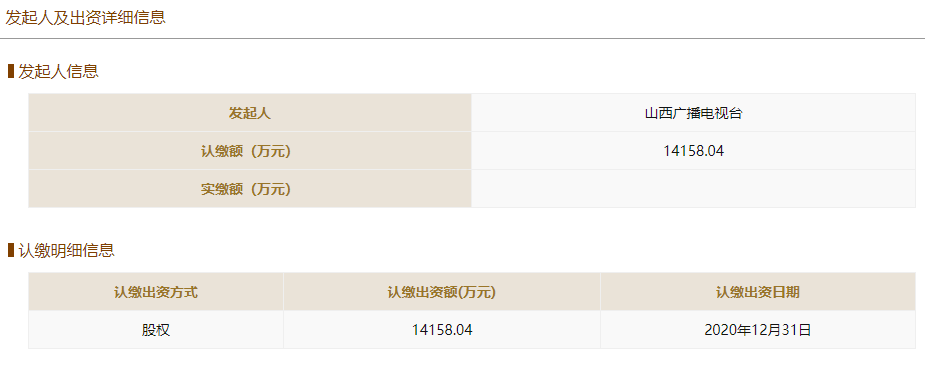Image resolution: width=925 pixels, height=369 pixels.
Task: Select the 14158.04 value under 发起人信息
Action: coord(693,151)
